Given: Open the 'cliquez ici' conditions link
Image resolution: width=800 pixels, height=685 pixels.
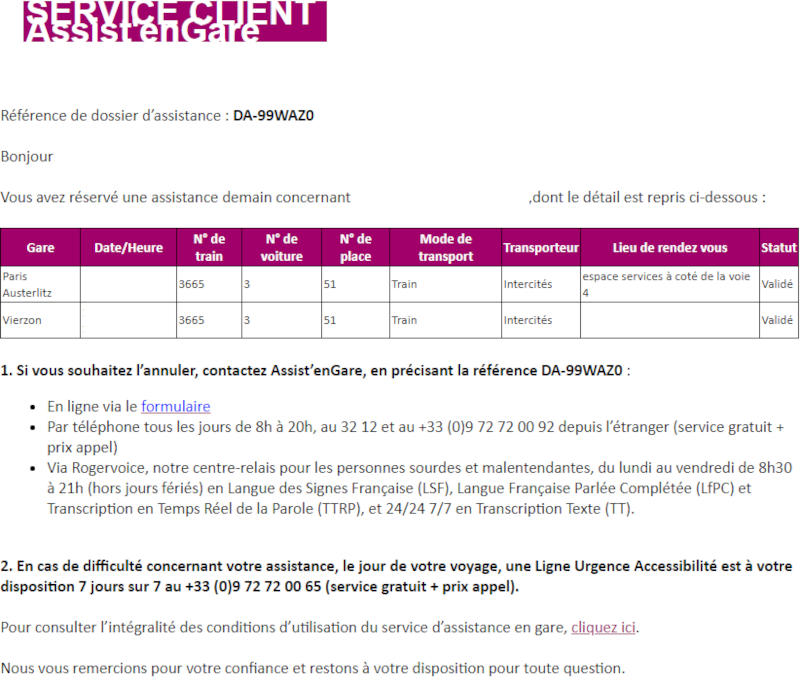Looking at the screenshot, I should tap(603, 627).
